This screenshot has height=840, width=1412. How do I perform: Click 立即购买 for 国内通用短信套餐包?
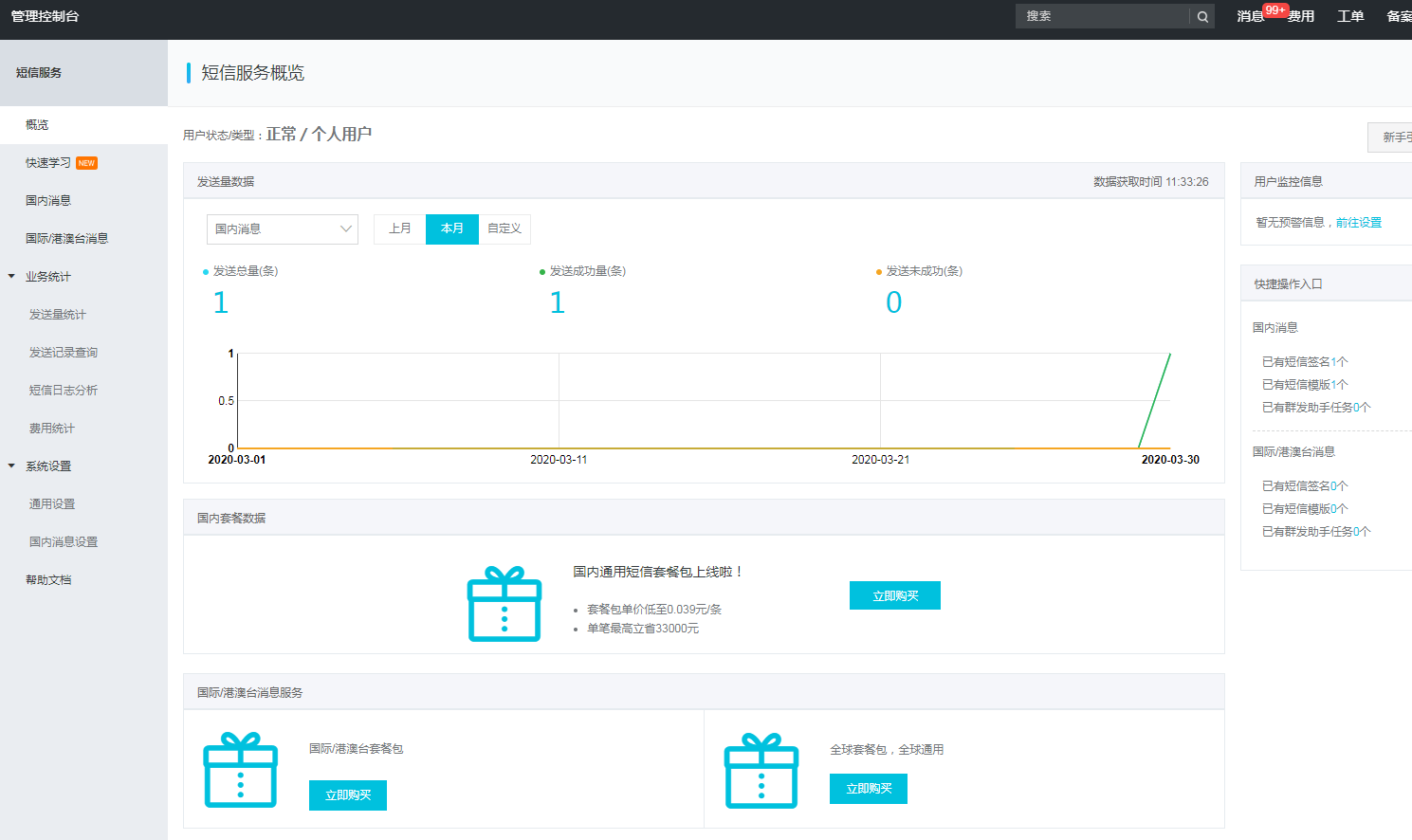(895, 595)
